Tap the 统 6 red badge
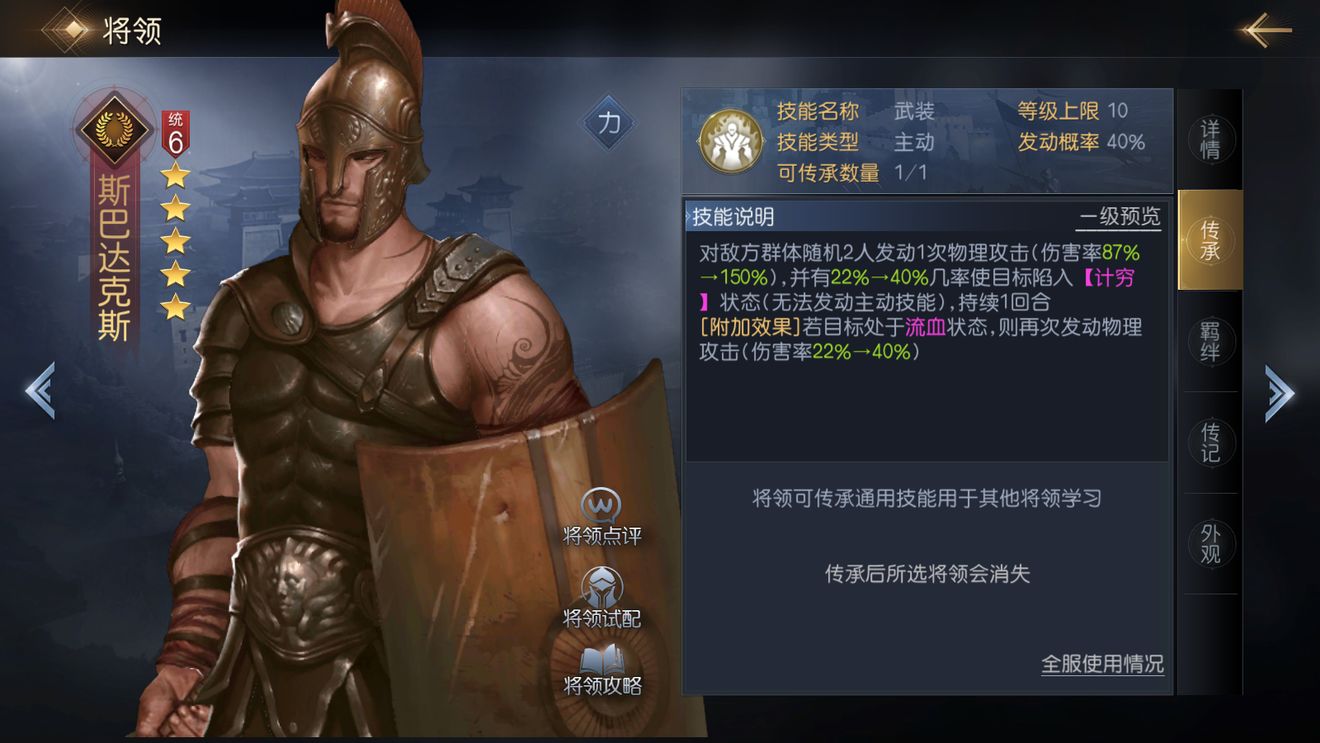The width and height of the screenshot is (1320, 743). 176,133
